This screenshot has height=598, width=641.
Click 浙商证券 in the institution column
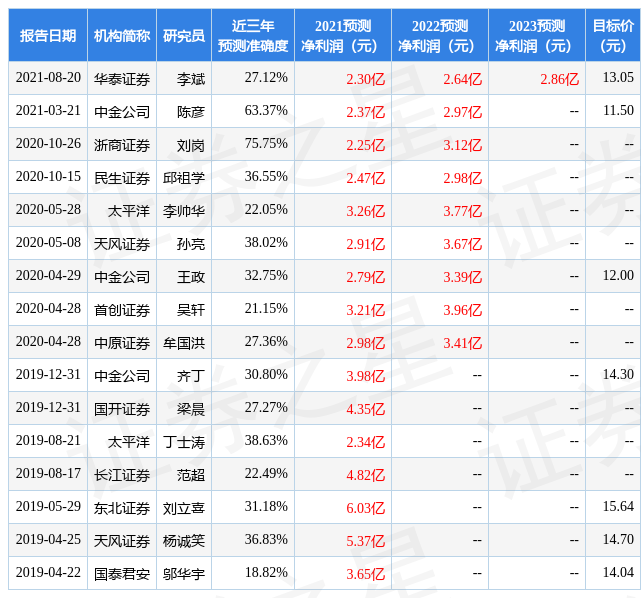tap(122, 145)
